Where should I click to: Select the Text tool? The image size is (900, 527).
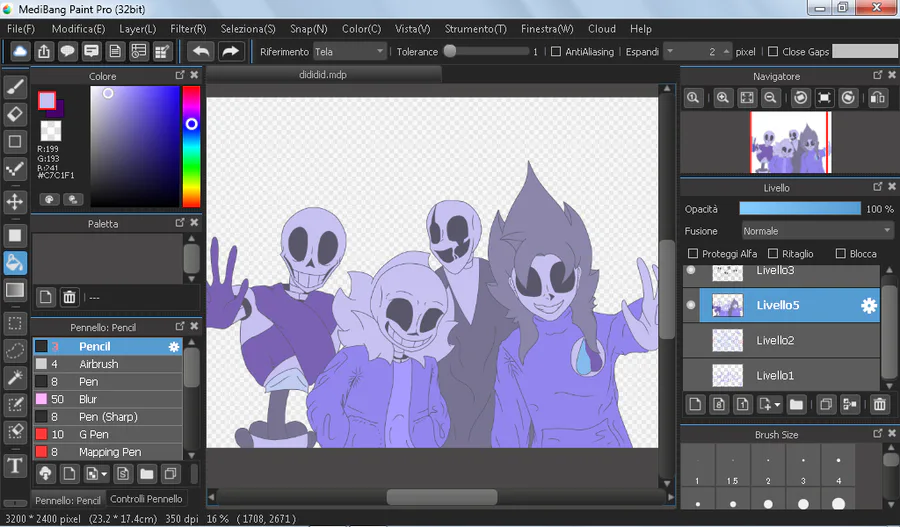coord(15,465)
